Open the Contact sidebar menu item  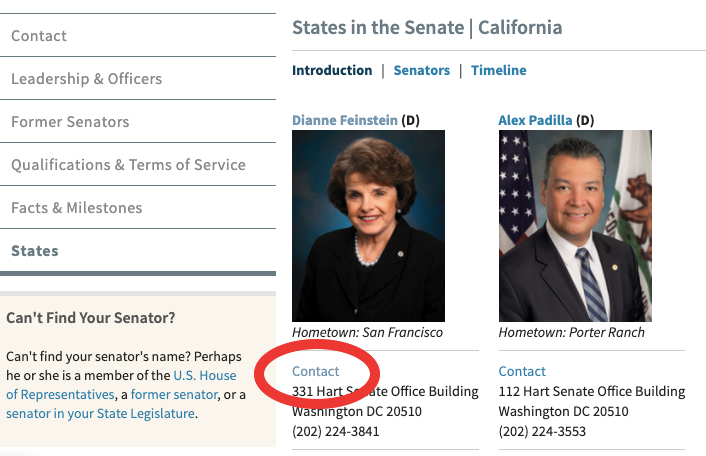138,36
